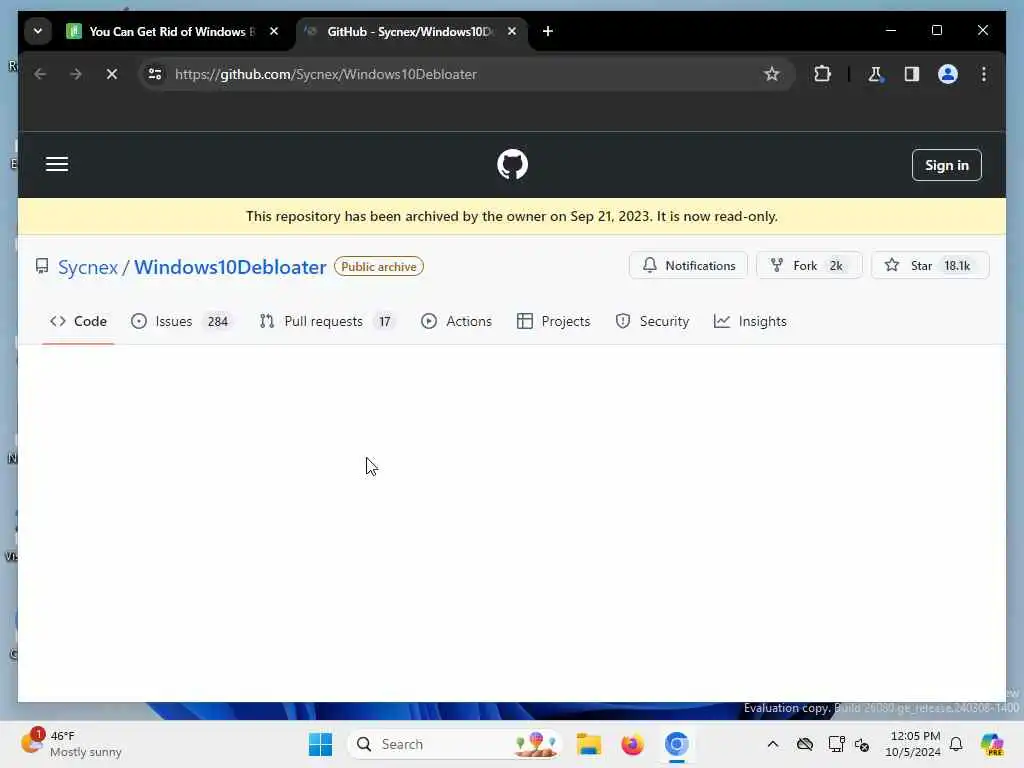
Task: Open the Security tab
Action: [652, 321]
